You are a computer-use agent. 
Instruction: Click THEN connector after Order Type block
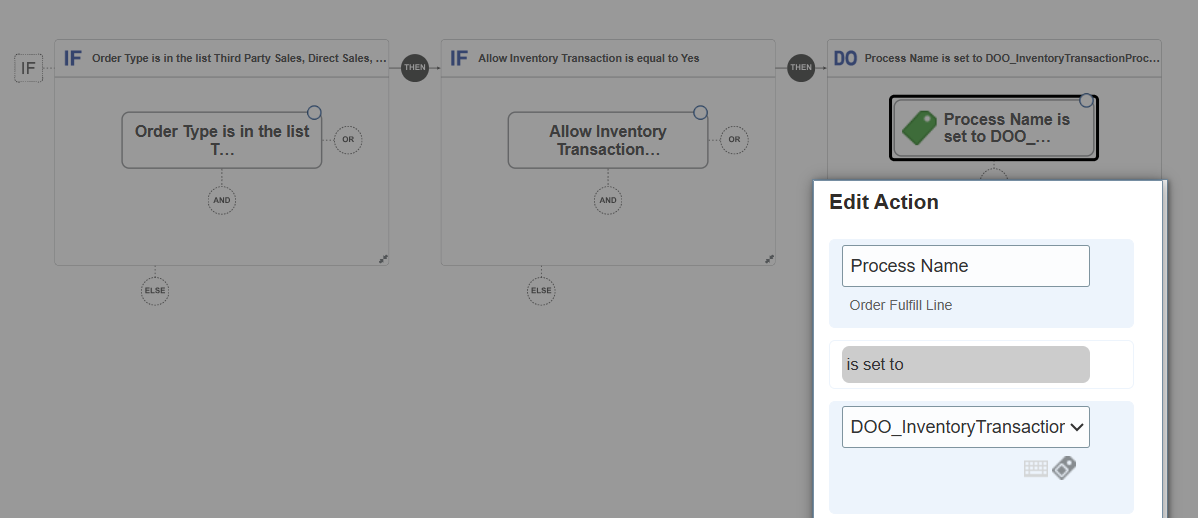pos(415,67)
